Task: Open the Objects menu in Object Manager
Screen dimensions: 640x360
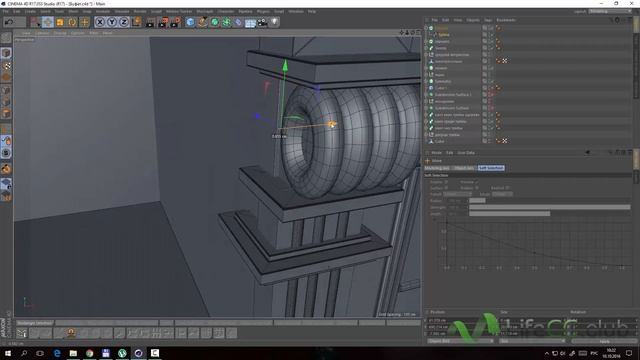Action: coord(473,20)
